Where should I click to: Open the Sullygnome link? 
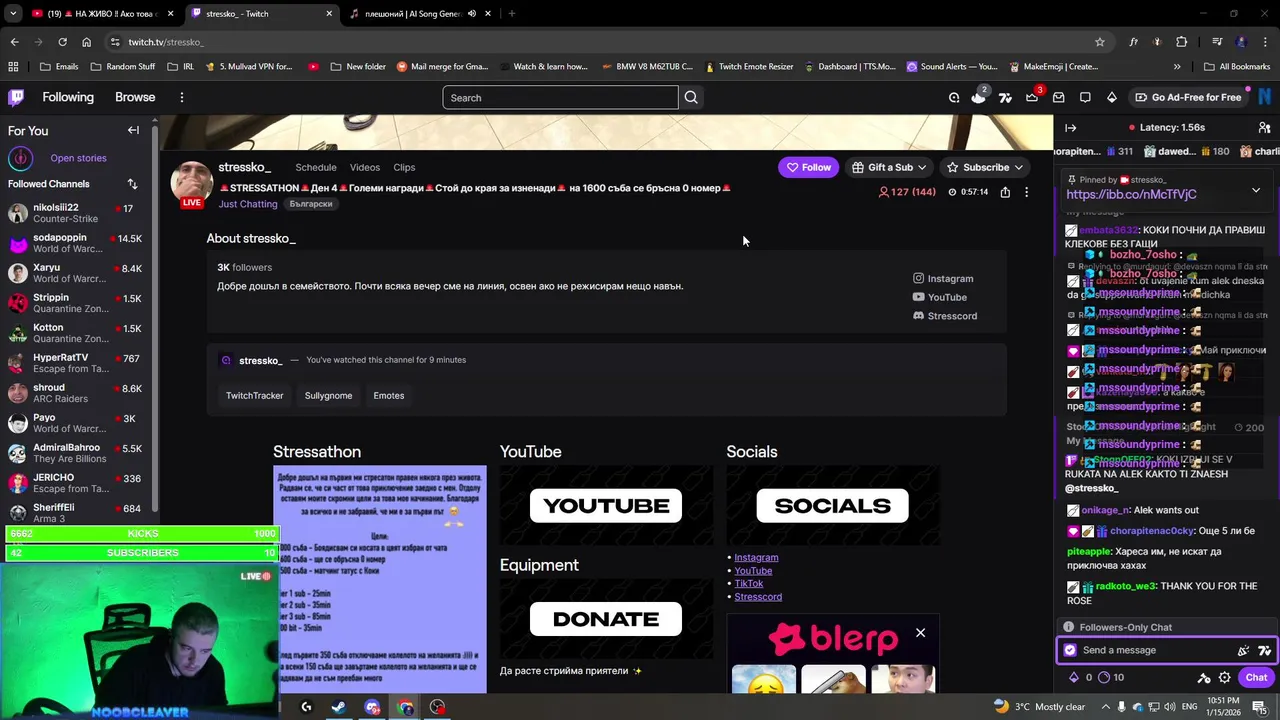pos(328,395)
